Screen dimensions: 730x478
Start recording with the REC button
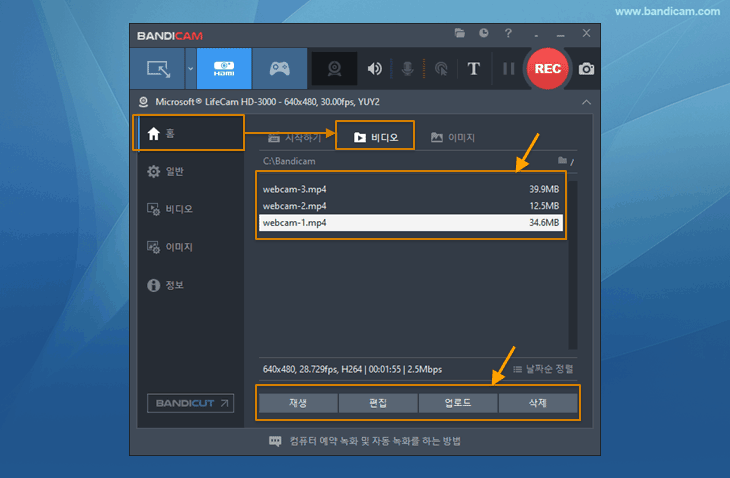[548, 69]
